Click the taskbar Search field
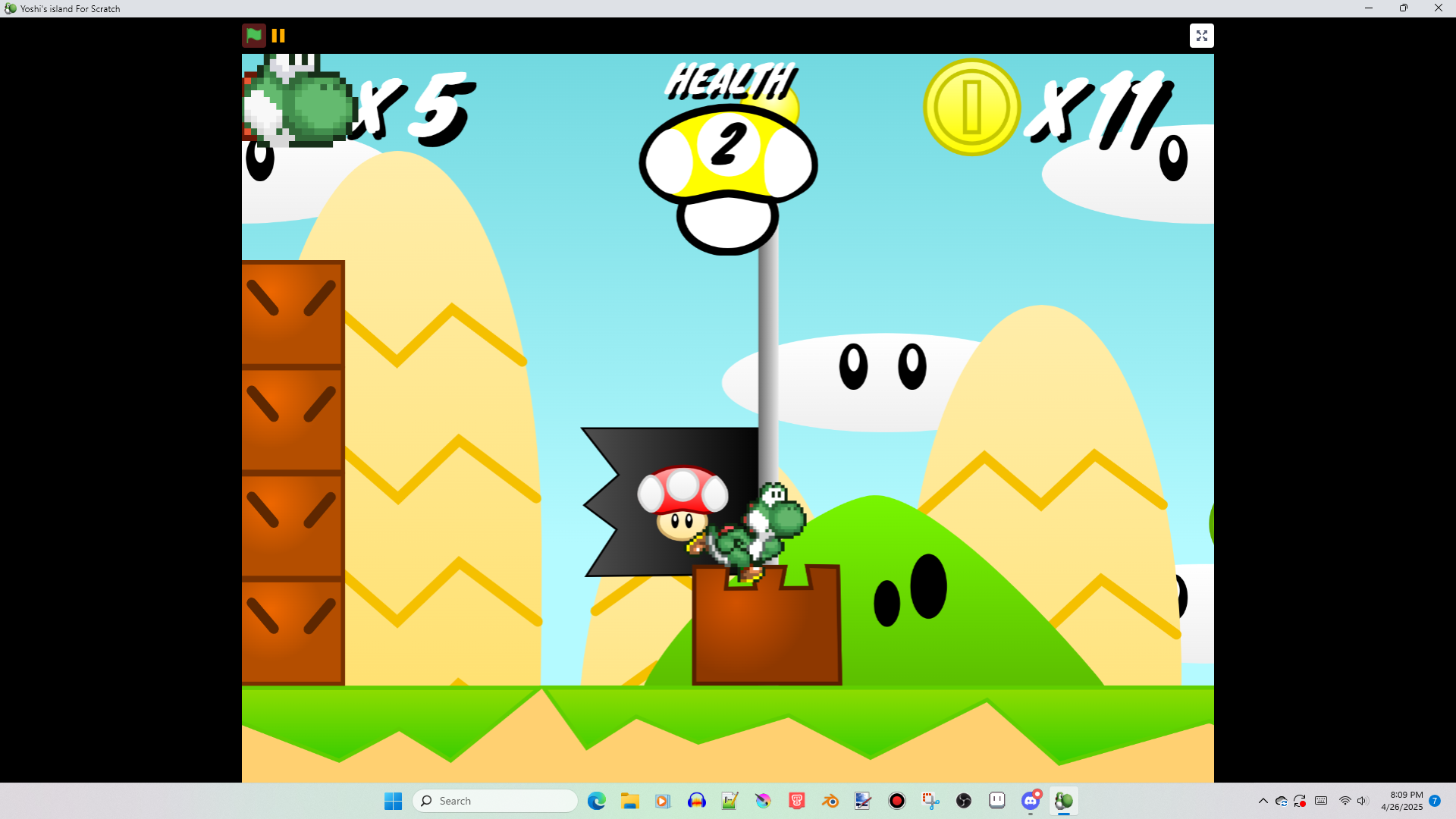 tap(495, 801)
